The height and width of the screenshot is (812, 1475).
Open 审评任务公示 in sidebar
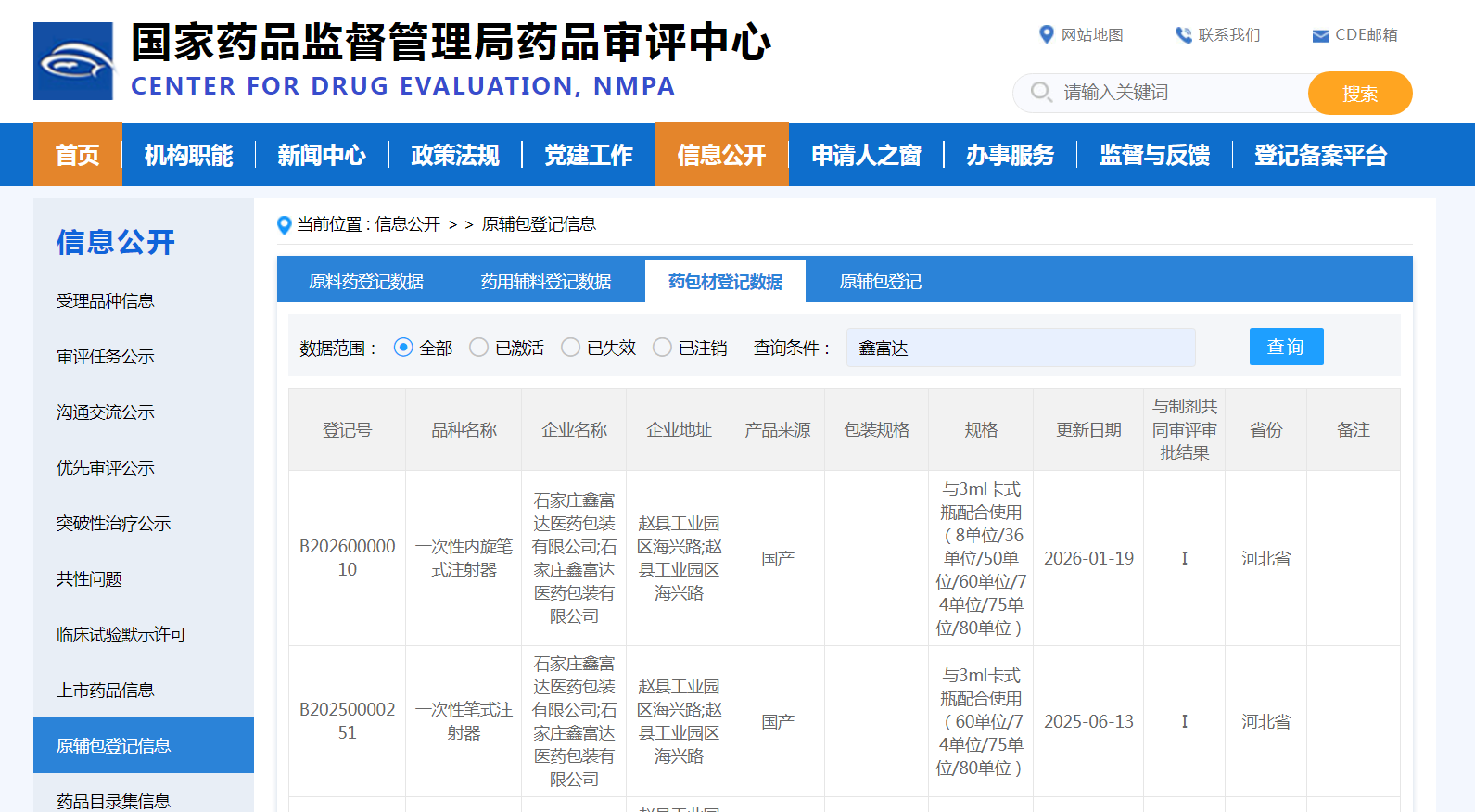(x=144, y=356)
